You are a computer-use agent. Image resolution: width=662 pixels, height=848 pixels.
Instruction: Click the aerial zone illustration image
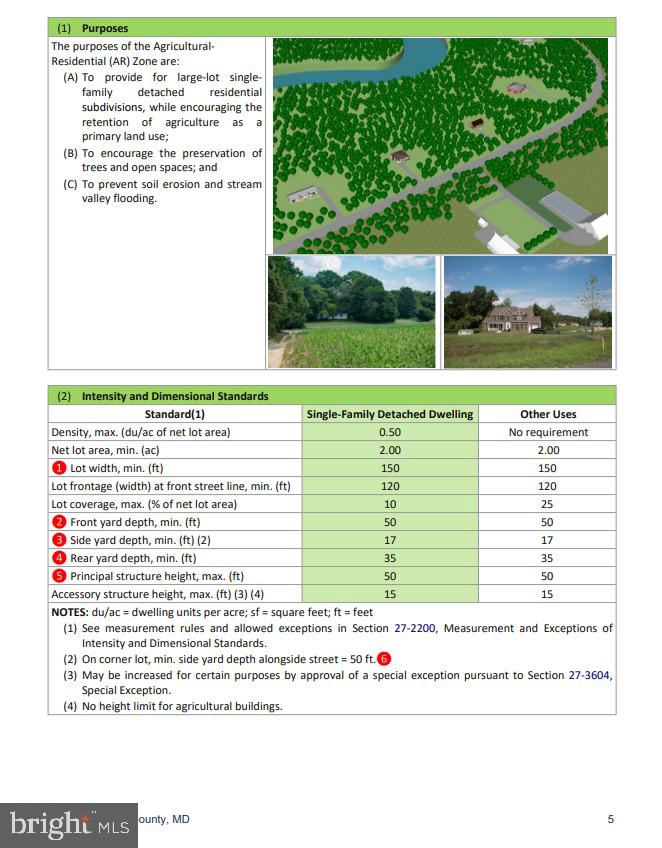(x=440, y=145)
